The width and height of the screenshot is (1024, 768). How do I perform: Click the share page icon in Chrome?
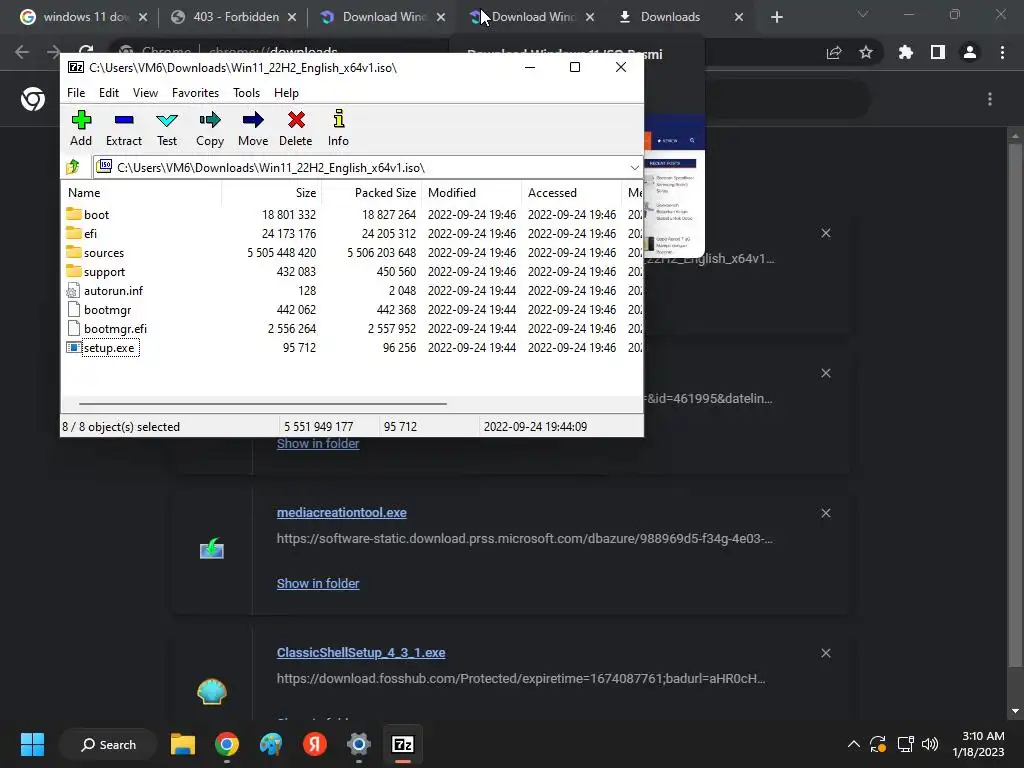[834, 52]
